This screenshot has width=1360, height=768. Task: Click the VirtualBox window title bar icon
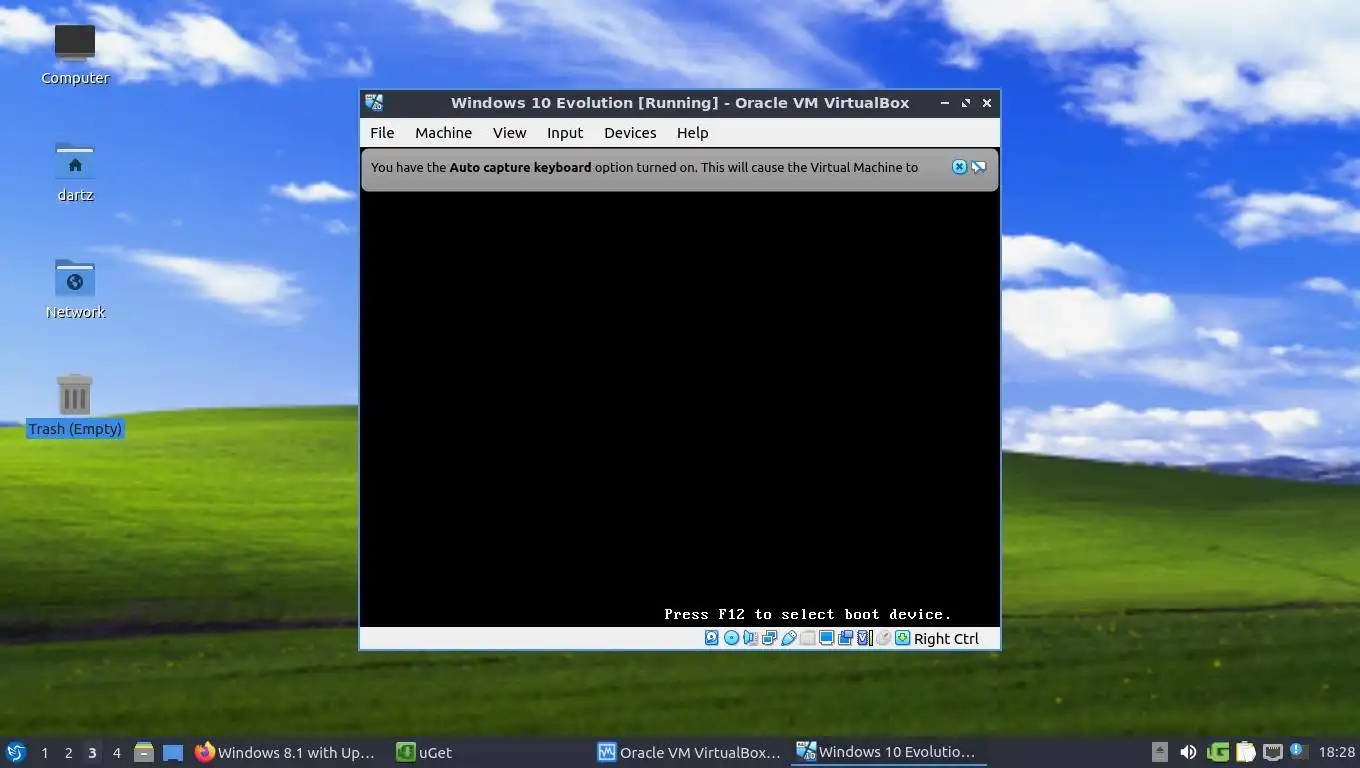374,103
